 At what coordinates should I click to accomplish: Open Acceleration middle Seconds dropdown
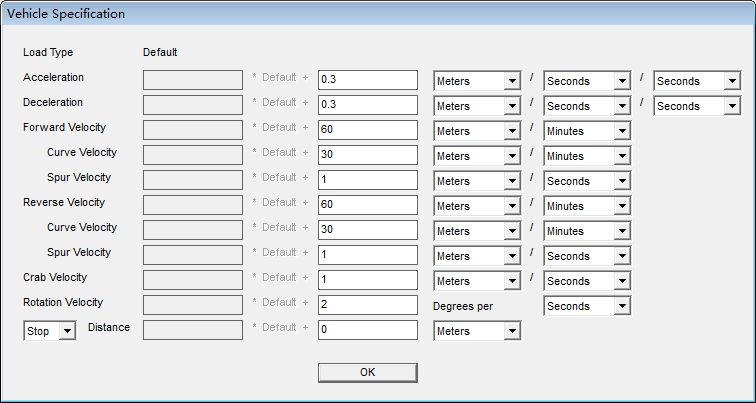pyautogui.click(x=587, y=81)
